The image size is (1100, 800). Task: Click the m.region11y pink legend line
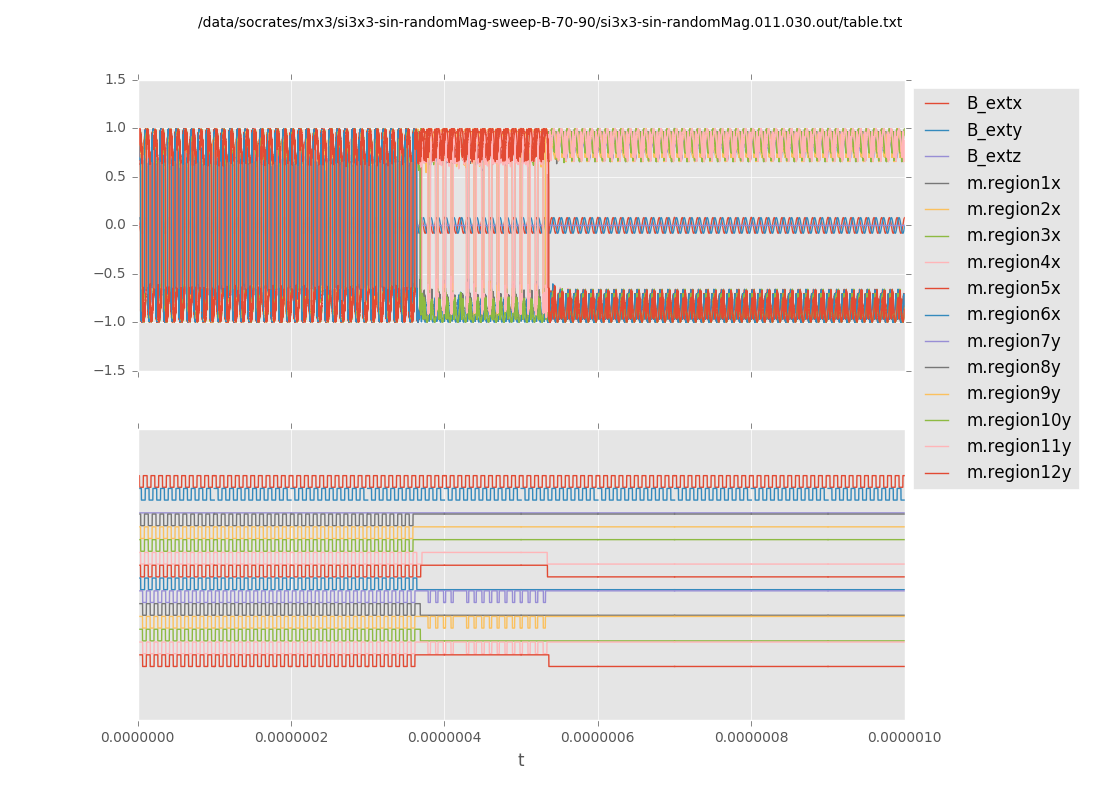click(937, 446)
